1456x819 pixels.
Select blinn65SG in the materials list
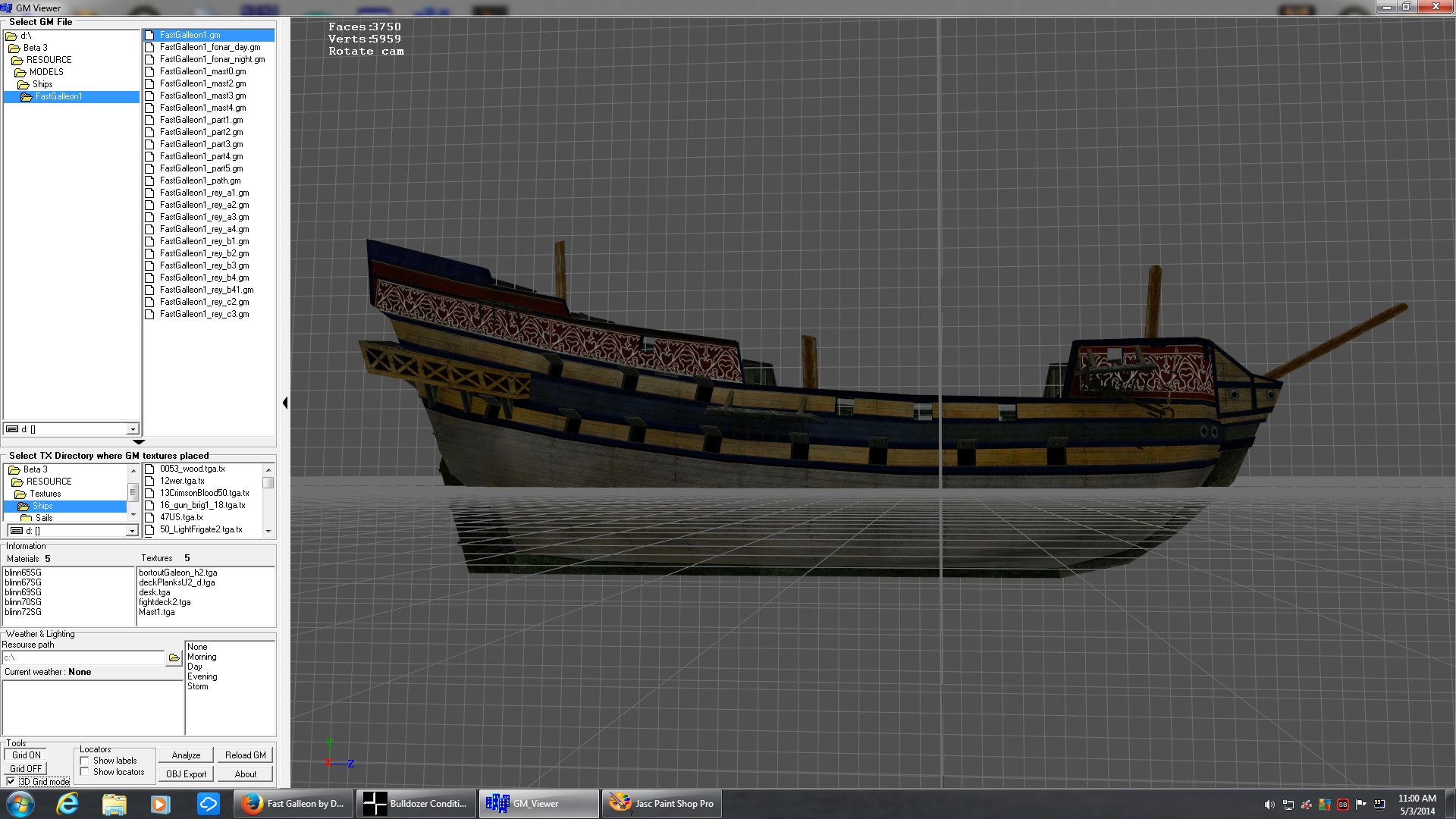pos(23,573)
